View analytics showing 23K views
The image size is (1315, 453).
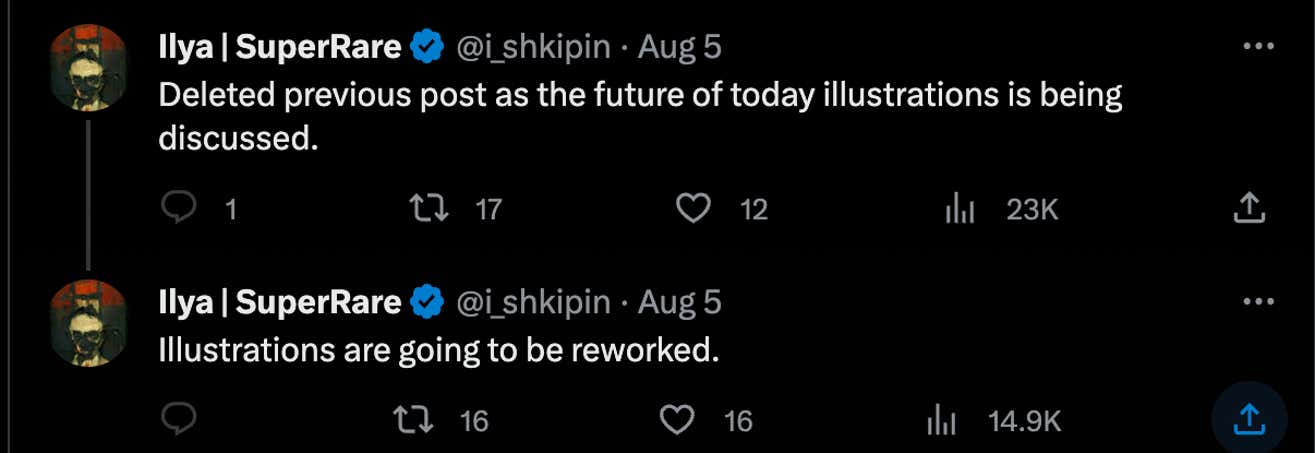point(960,208)
